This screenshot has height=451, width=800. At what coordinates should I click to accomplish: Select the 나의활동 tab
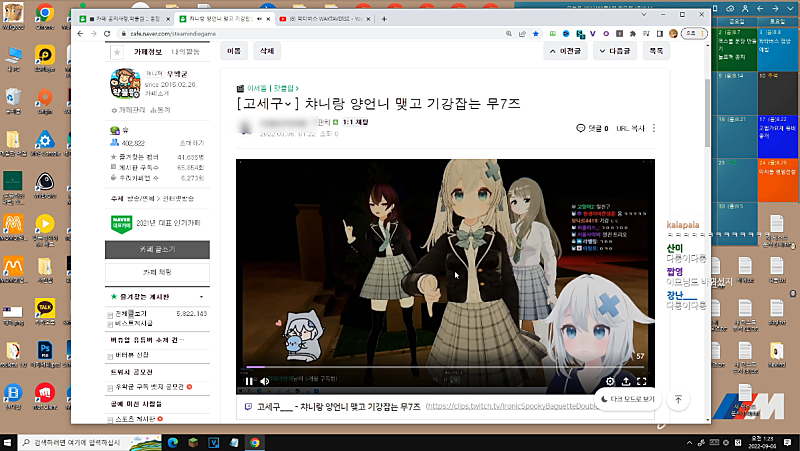click(185, 52)
